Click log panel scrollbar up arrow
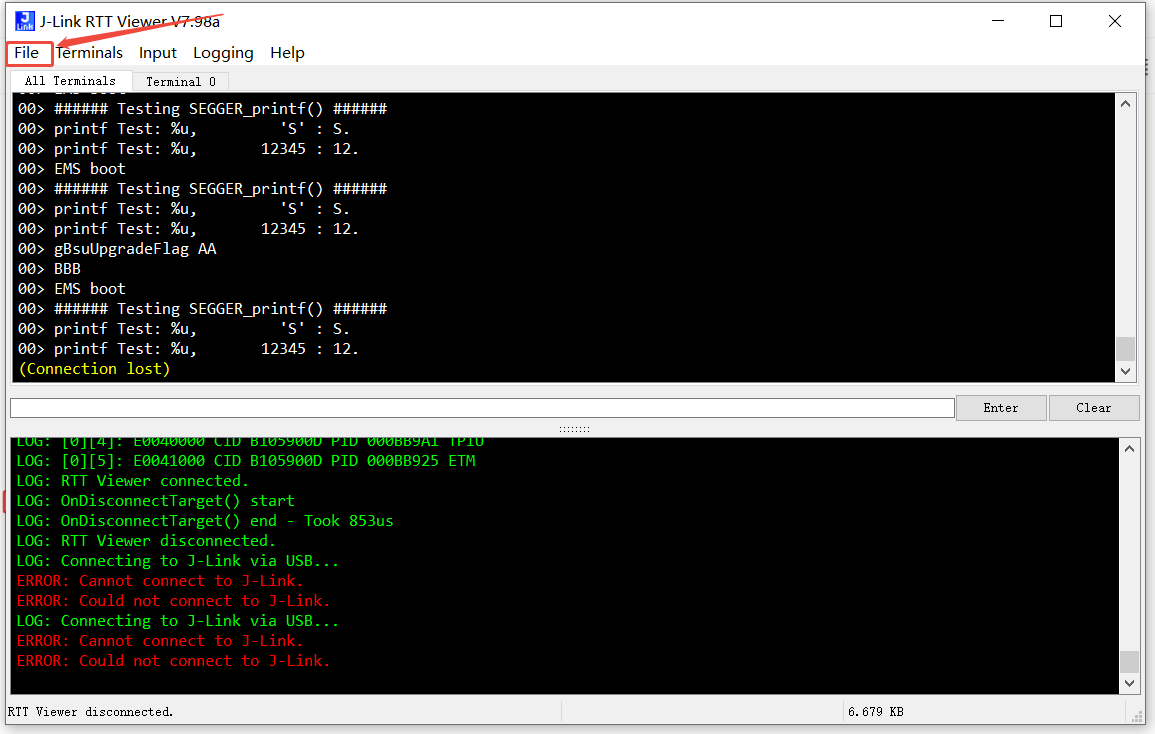 tap(1129, 449)
